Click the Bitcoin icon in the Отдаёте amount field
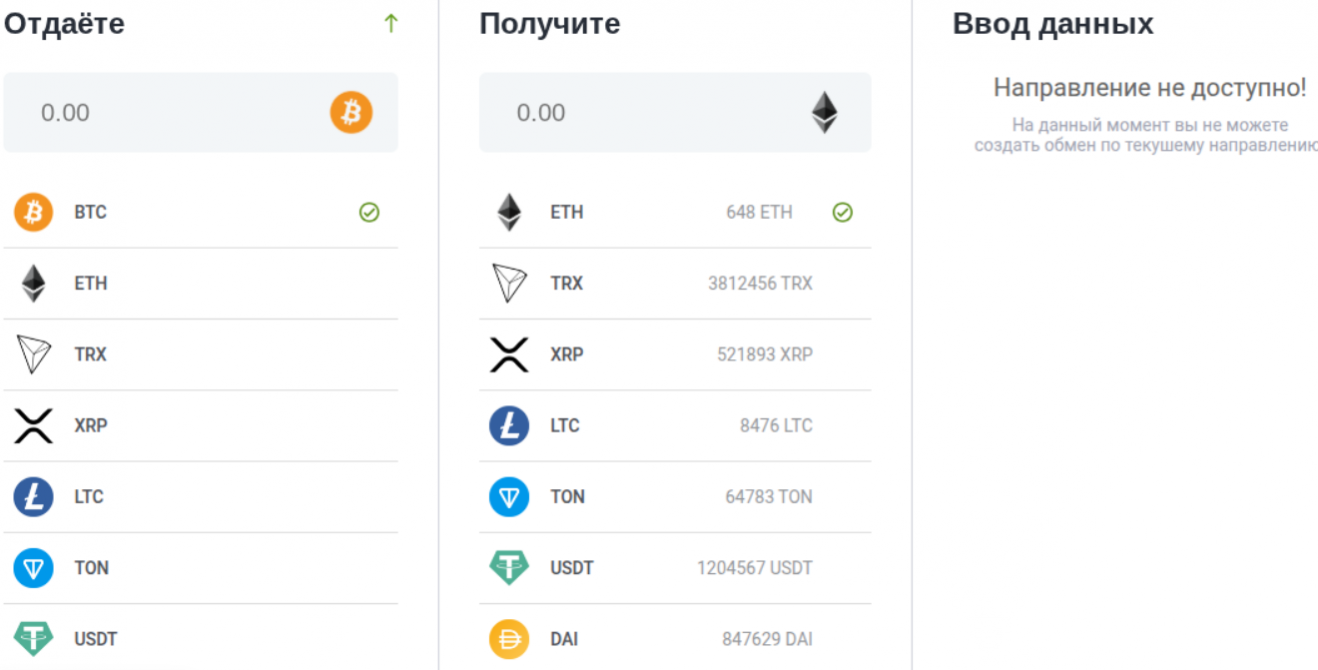 coord(351,112)
